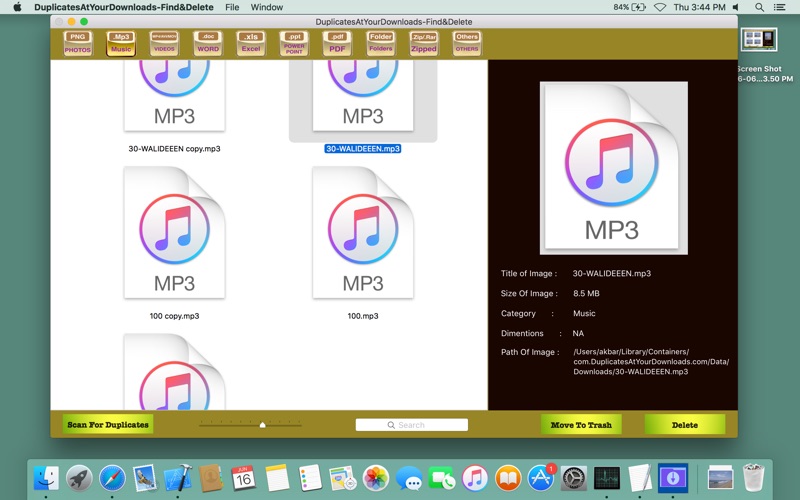Open App Store from the Dock

[x=541, y=479]
